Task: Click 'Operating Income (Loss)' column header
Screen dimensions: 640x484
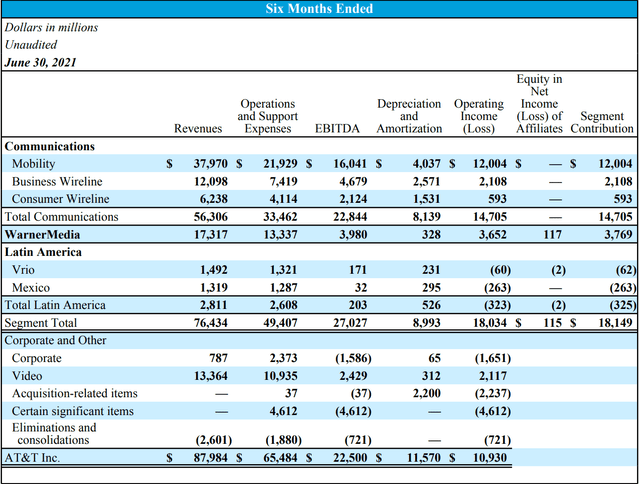Action: [478, 116]
